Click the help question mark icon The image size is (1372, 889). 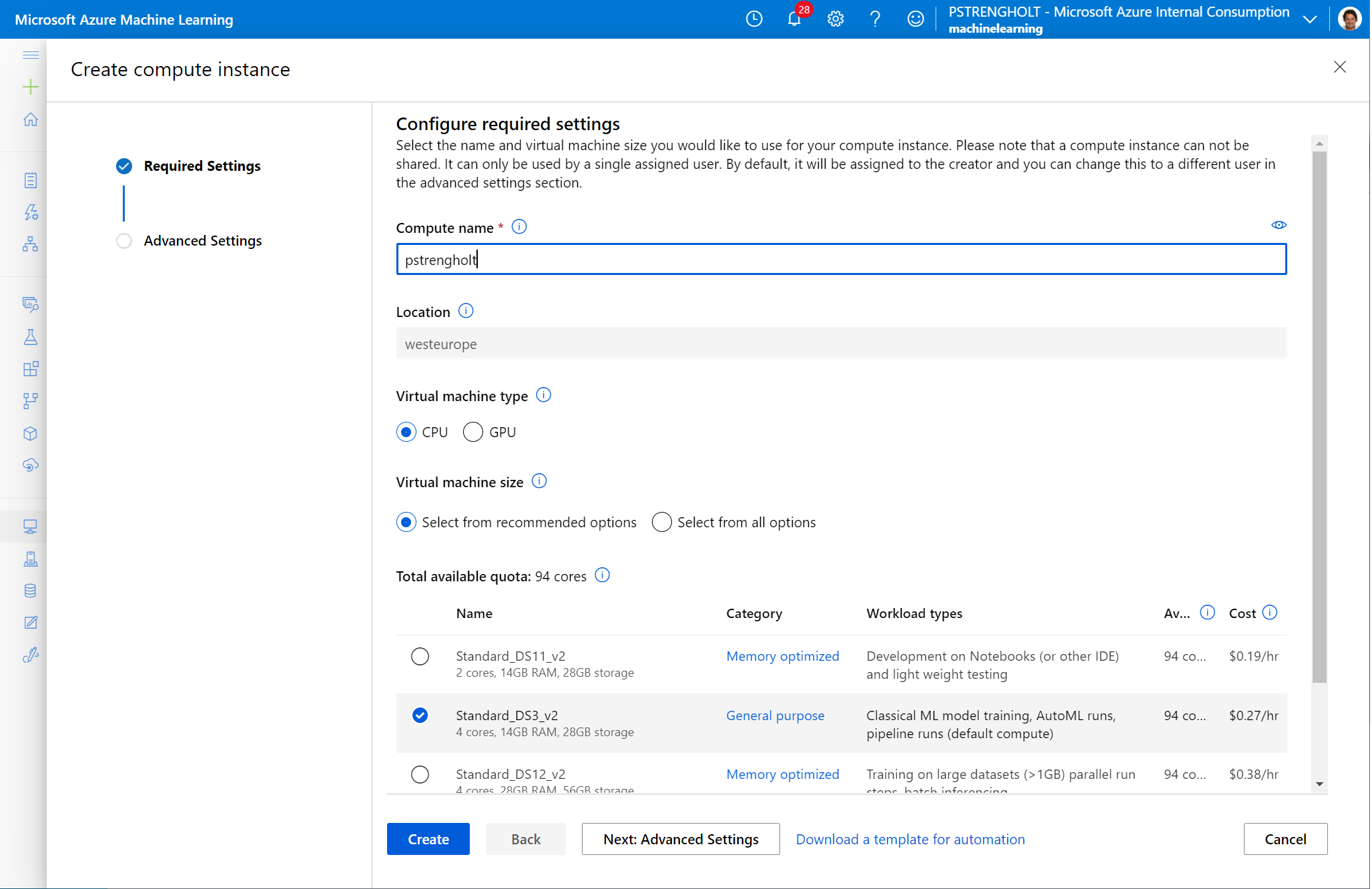point(875,19)
